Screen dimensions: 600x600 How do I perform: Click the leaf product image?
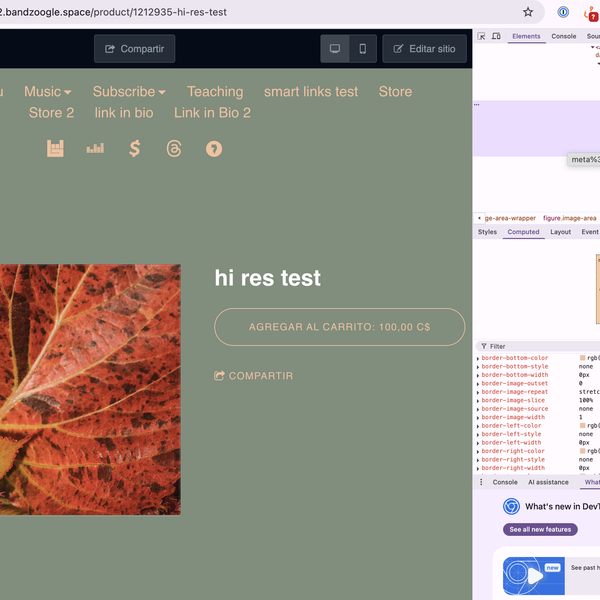click(x=90, y=390)
